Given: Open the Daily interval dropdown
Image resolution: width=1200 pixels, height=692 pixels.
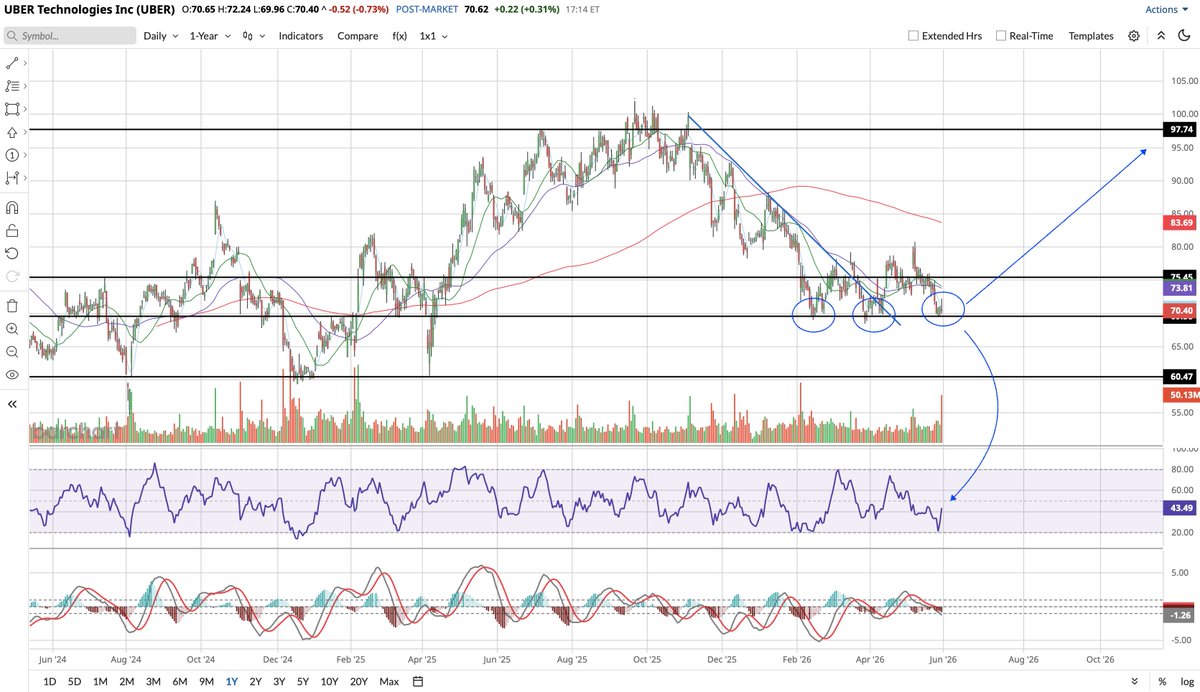Looking at the screenshot, I should [x=161, y=35].
